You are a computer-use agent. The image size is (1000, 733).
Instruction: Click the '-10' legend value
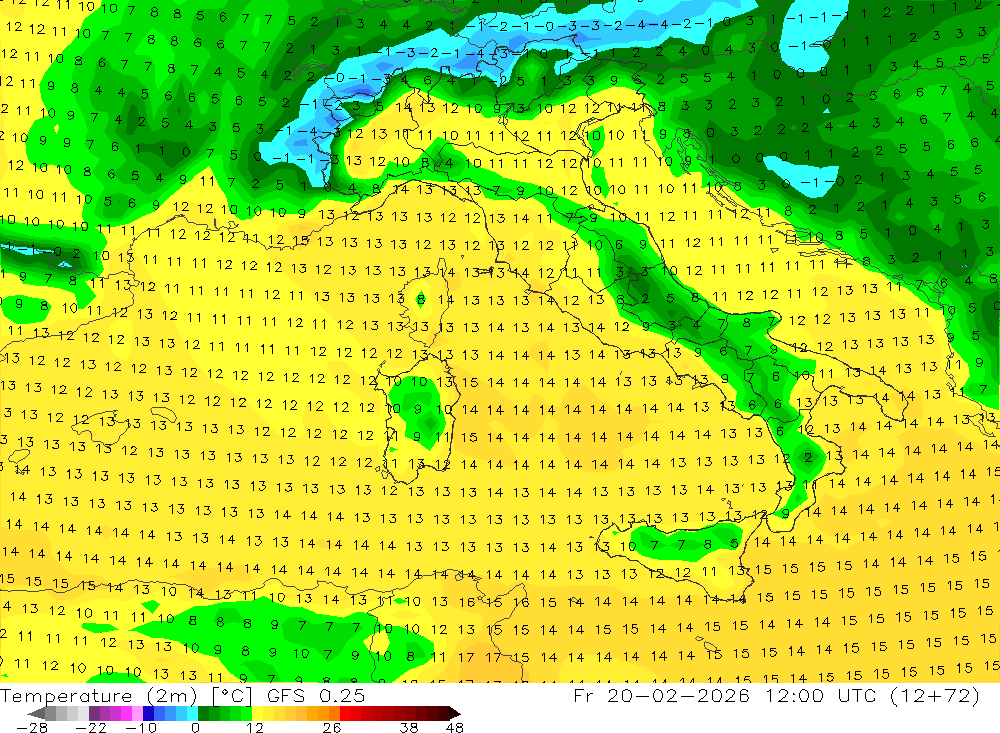[140, 727]
